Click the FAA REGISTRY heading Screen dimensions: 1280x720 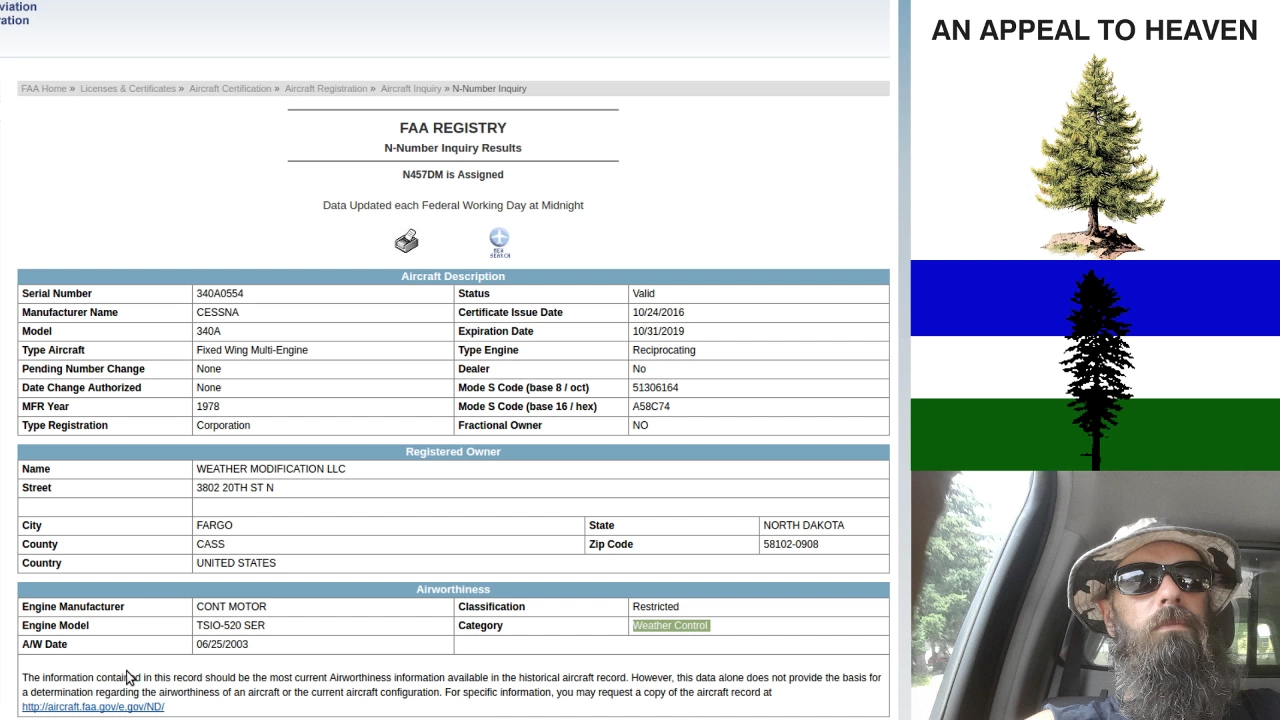coord(453,128)
